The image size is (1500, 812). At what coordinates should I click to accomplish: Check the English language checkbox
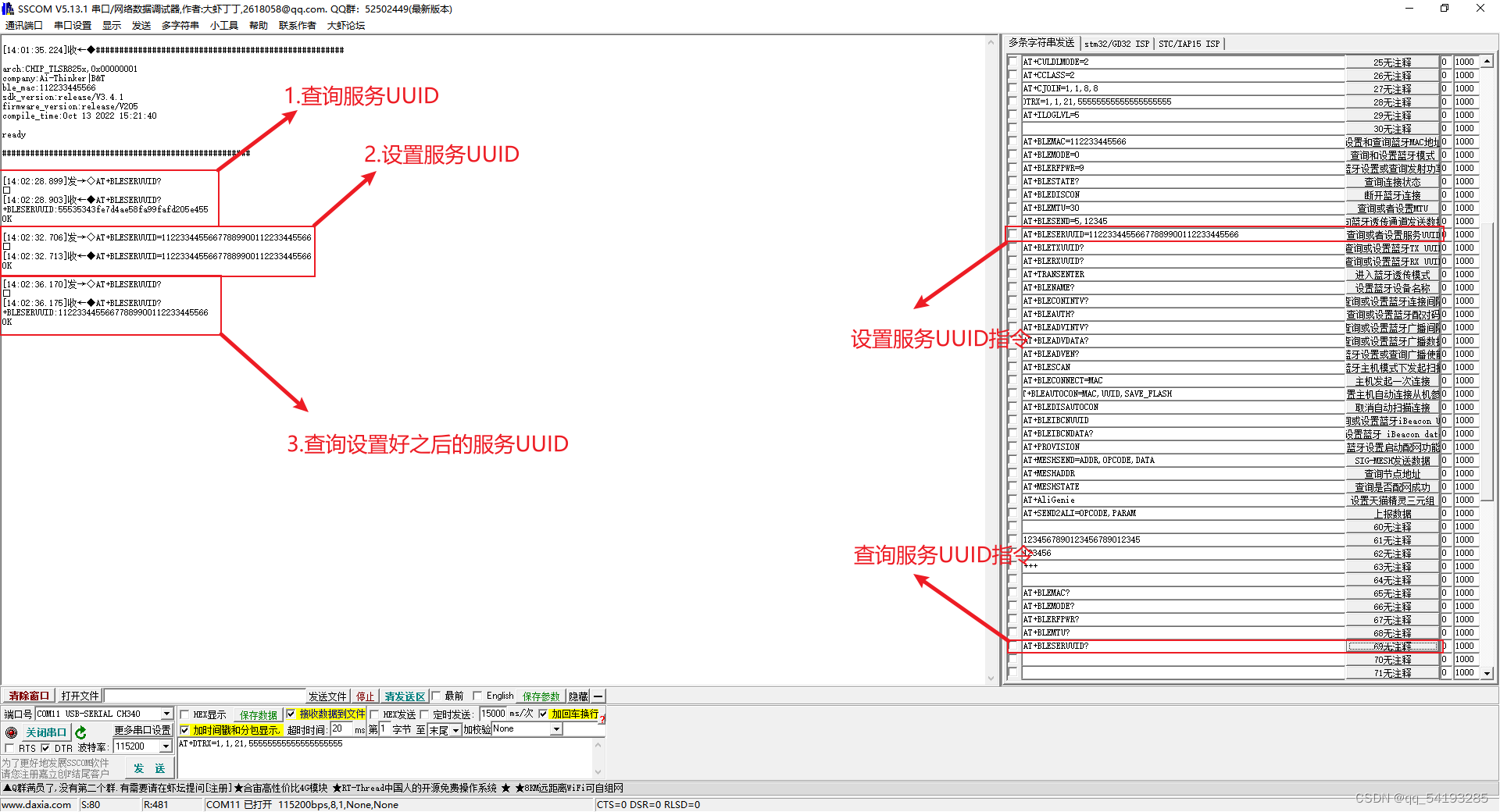click(477, 696)
